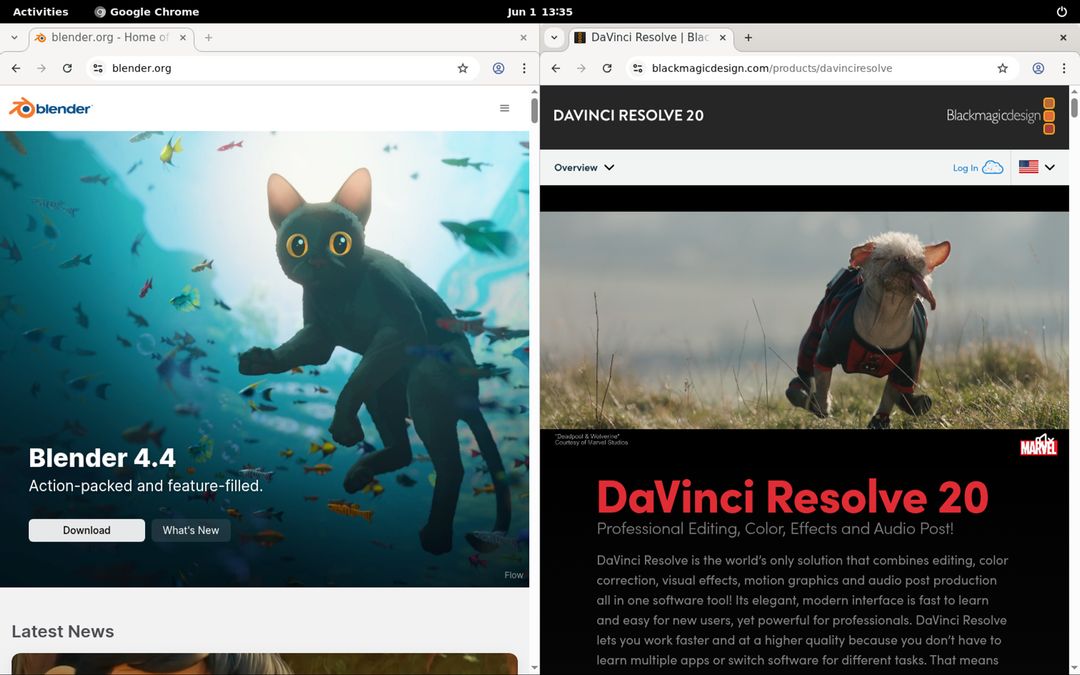This screenshot has height=675, width=1080.
Task: Open Chrome three-dot menu in blender.org window
Action: pyautogui.click(x=524, y=68)
